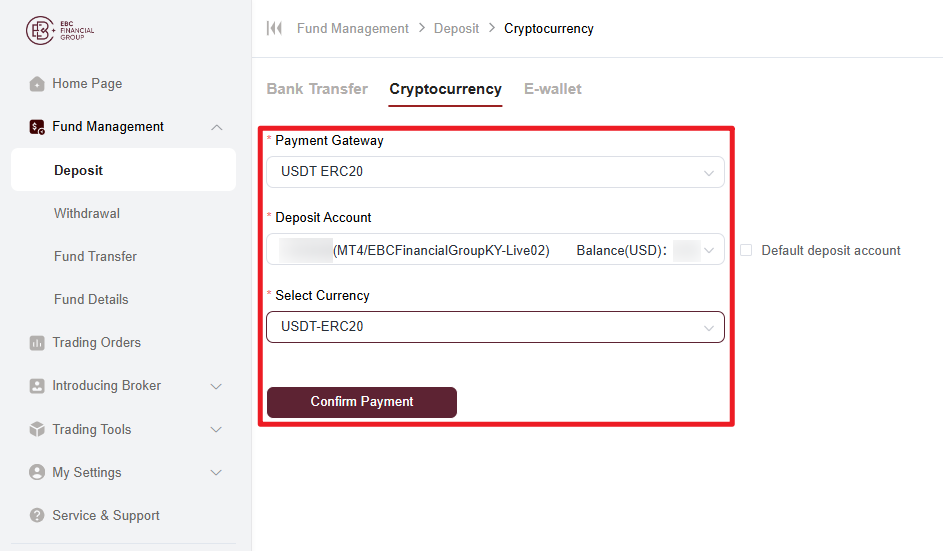
Task: Click the Introducing Broker person icon
Action: [37, 386]
